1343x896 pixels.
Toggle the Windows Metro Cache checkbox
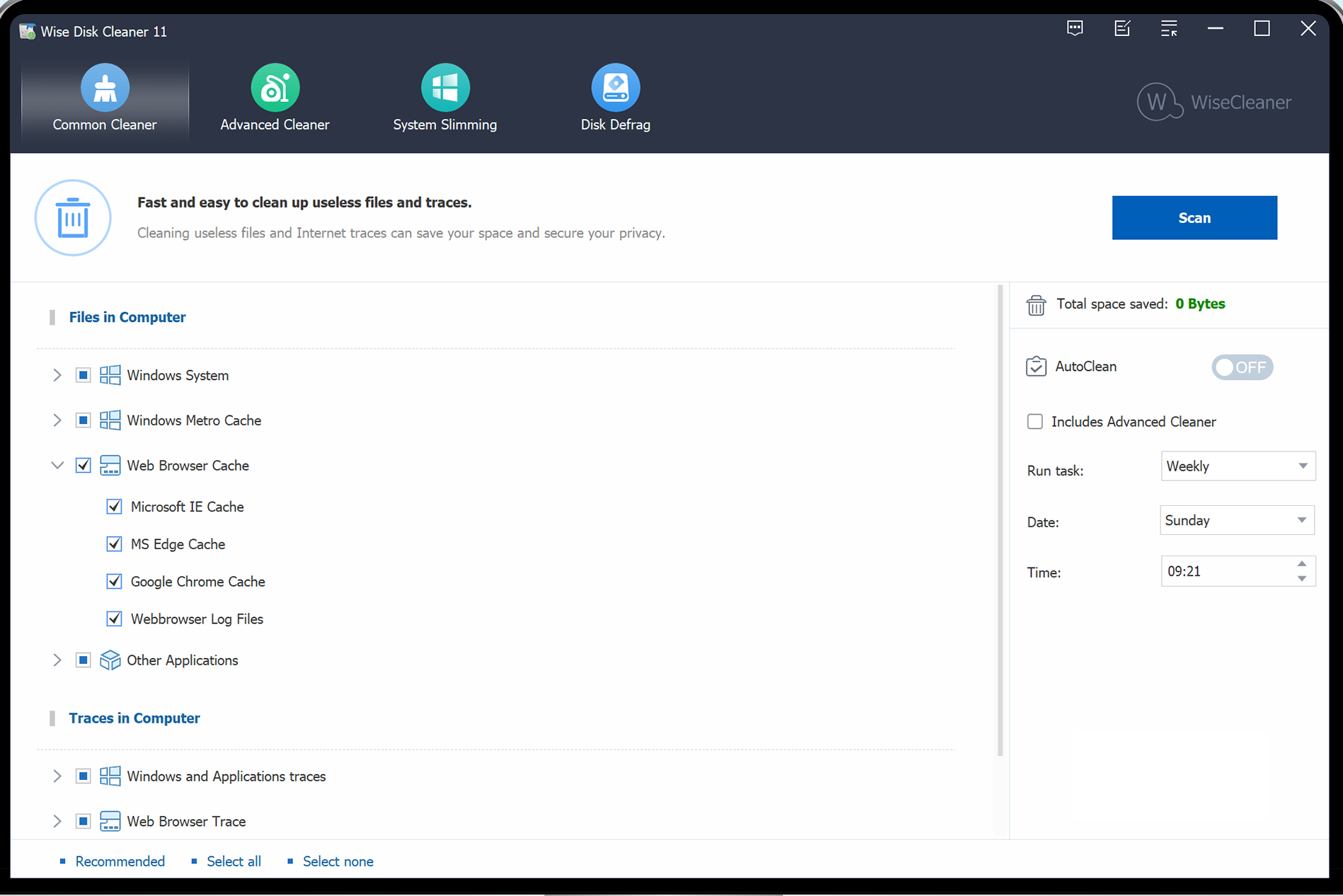(x=83, y=420)
